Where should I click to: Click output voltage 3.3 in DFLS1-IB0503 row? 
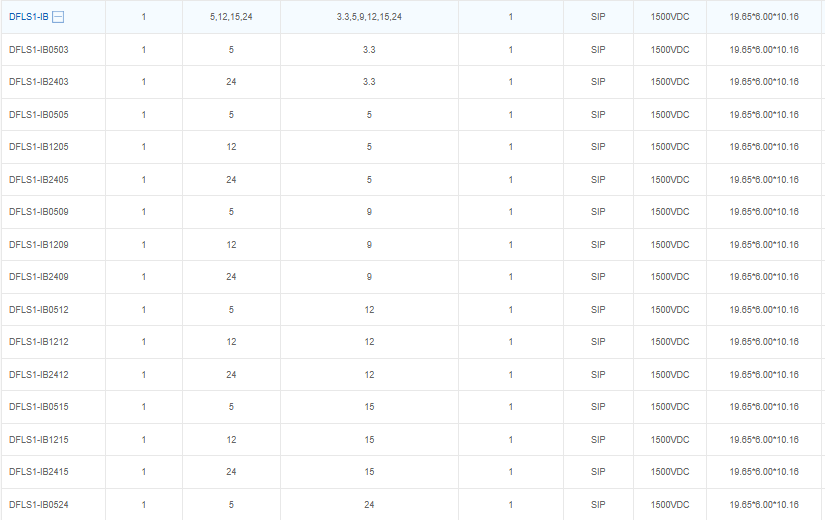369,49
